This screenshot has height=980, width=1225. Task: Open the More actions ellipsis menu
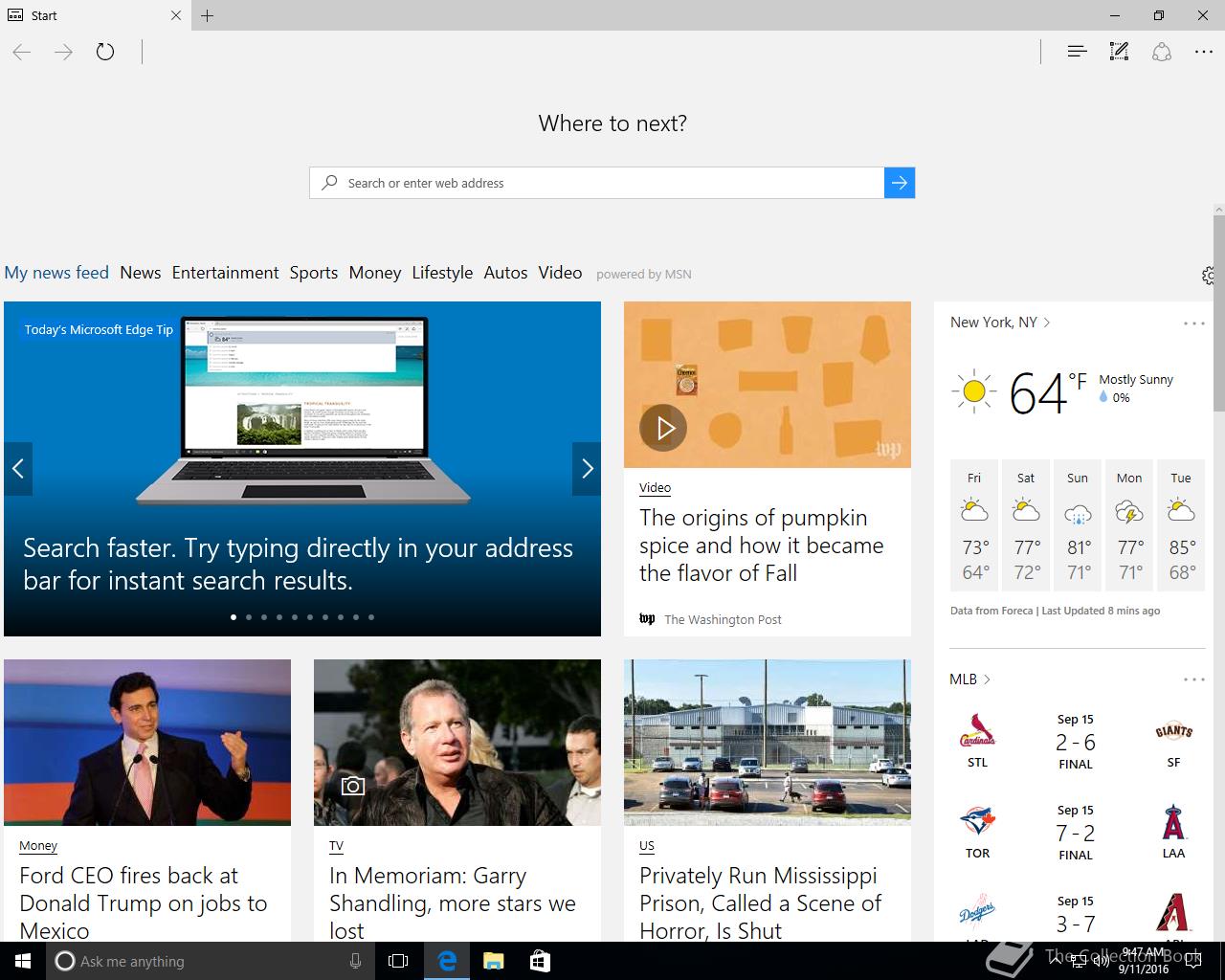[x=1204, y=52]
